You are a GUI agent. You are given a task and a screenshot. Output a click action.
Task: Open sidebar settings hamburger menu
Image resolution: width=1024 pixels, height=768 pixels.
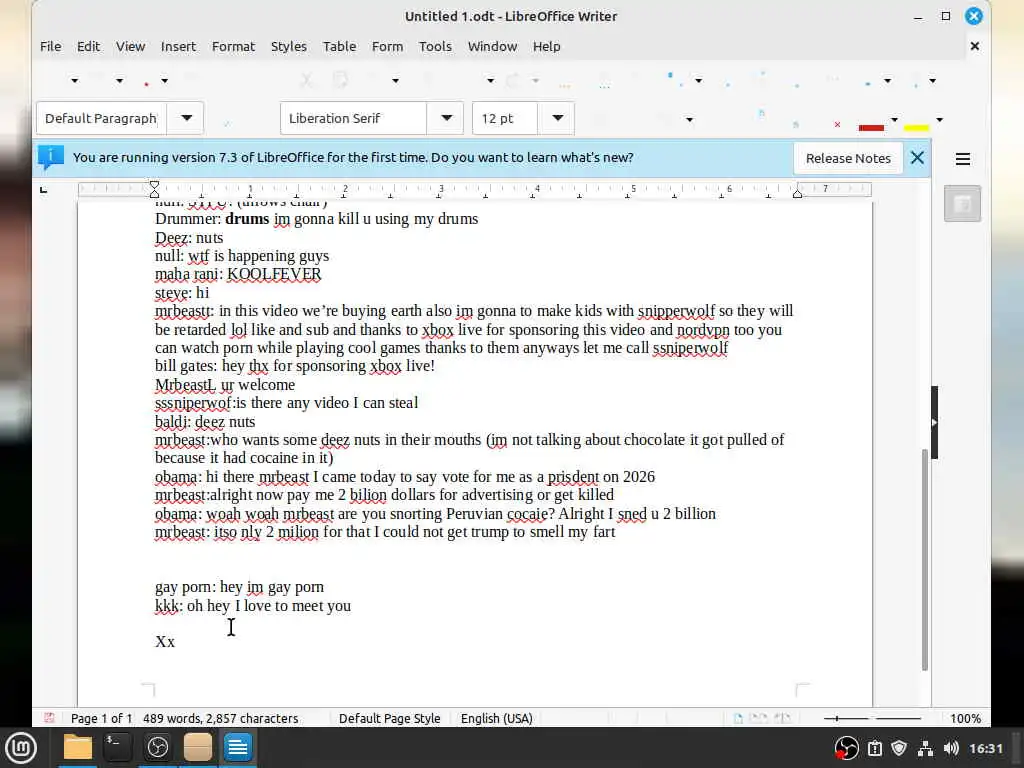pyautogui.click(x=963, y=159)
